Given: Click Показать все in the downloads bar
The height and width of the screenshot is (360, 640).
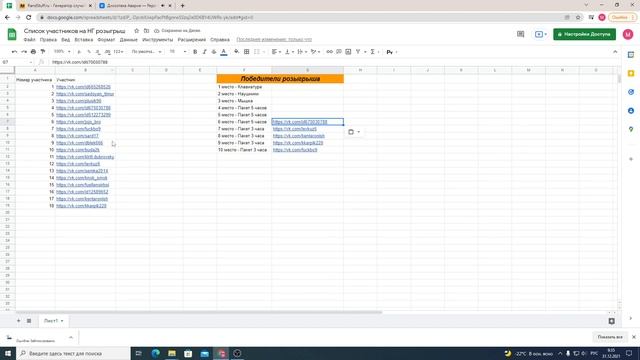Looking at the screenshot, I should pos(610,337).
